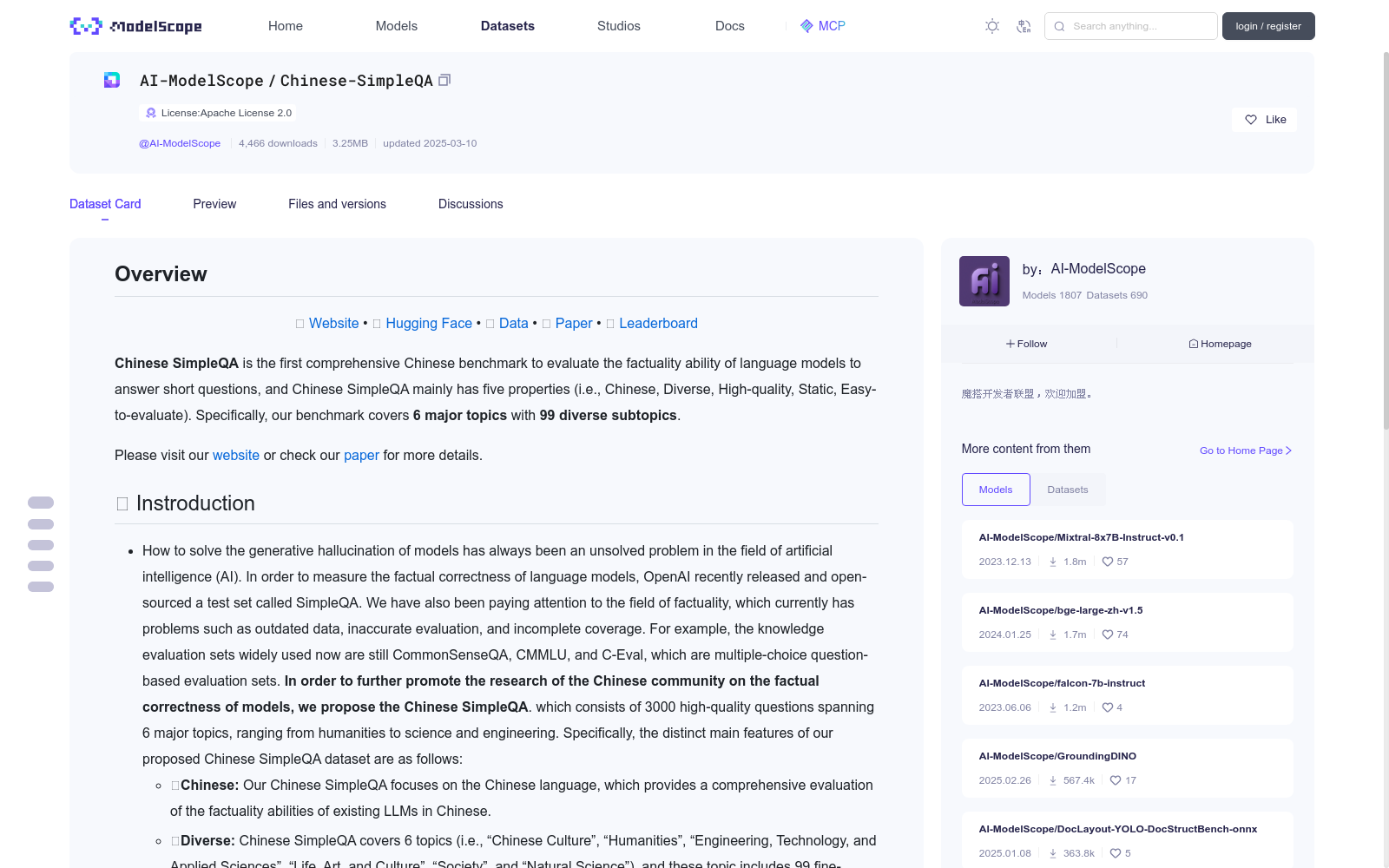Click the house icon next to Homepage
The image size is (1389, 868).
(x=1194, y=344)
